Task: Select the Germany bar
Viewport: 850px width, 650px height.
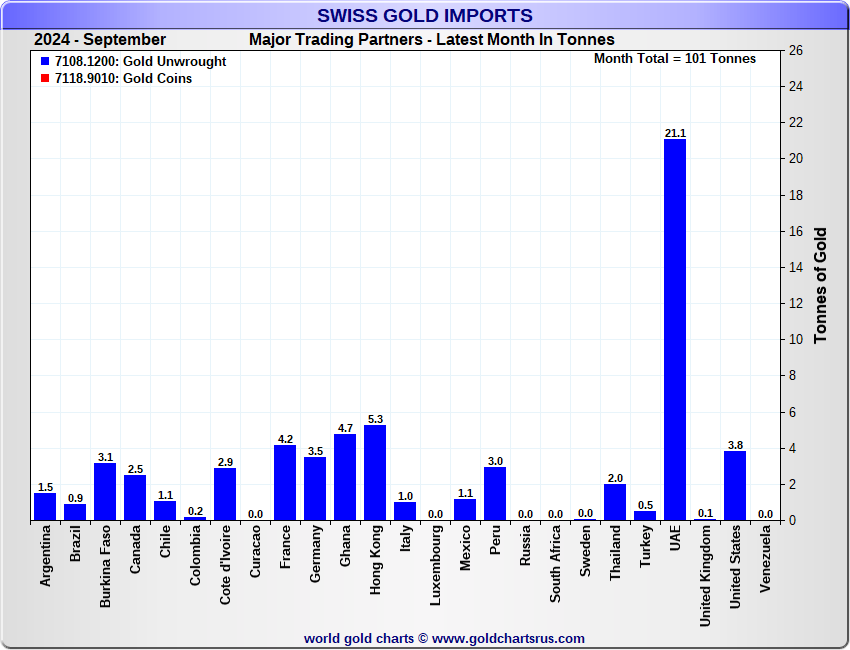Action: (315, 489)
